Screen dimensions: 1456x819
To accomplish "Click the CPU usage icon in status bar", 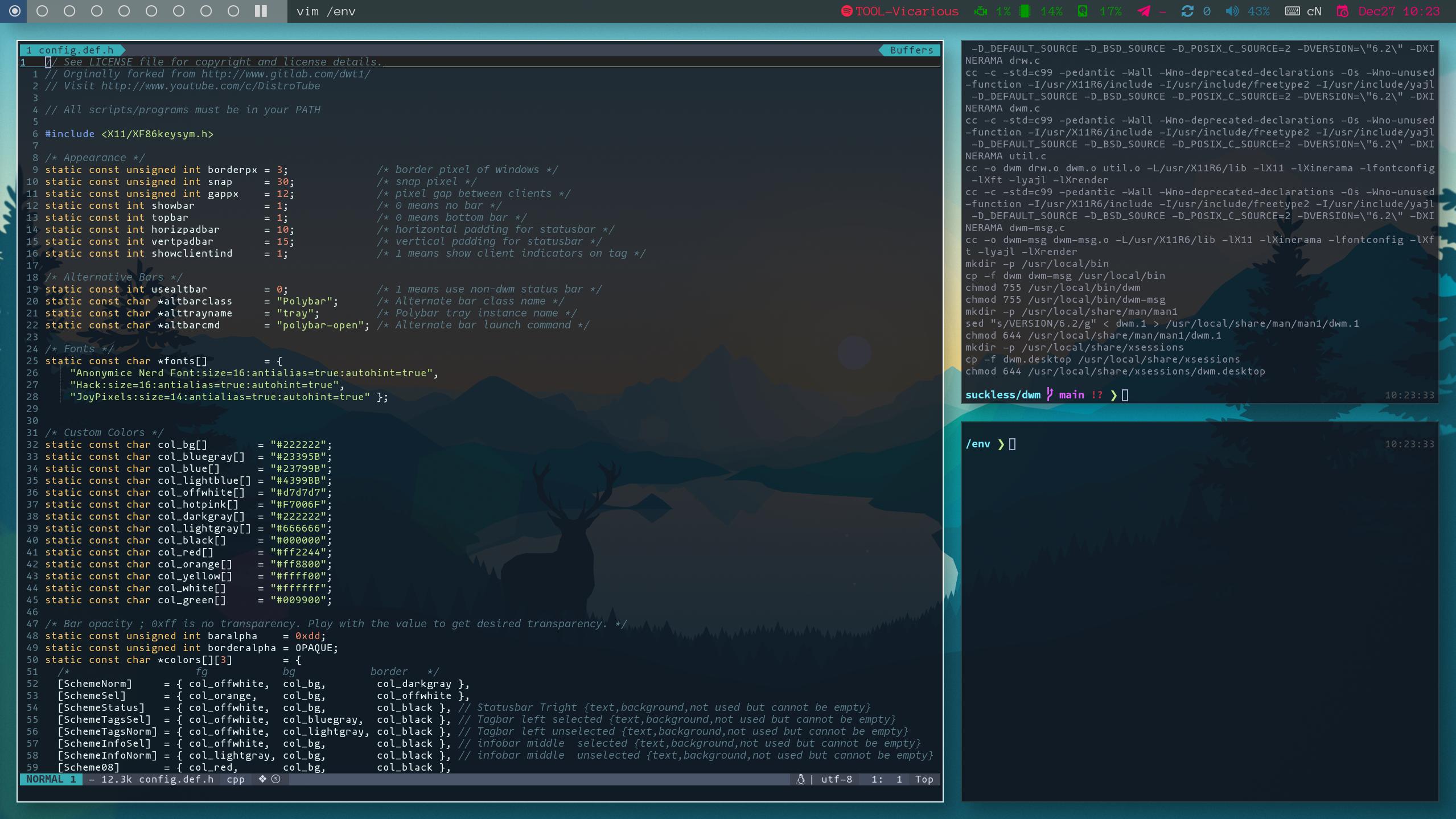I will (x=980, y=11).
